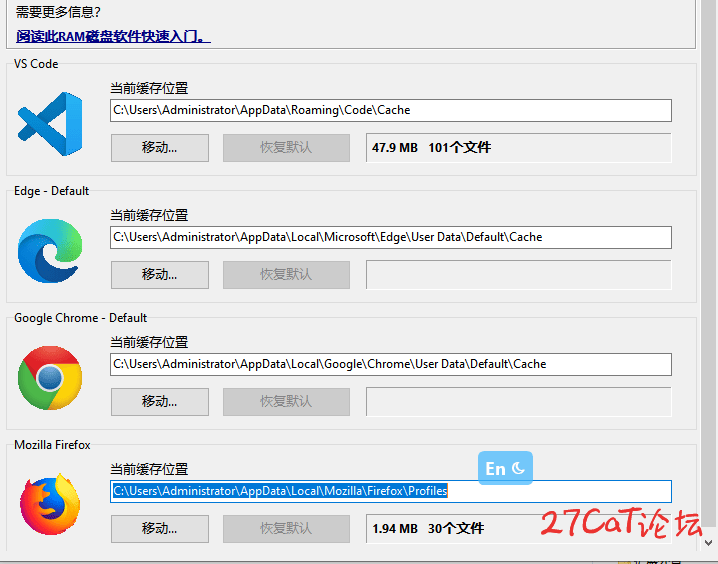Click the VS Code logo icon

tap(50, 124)
